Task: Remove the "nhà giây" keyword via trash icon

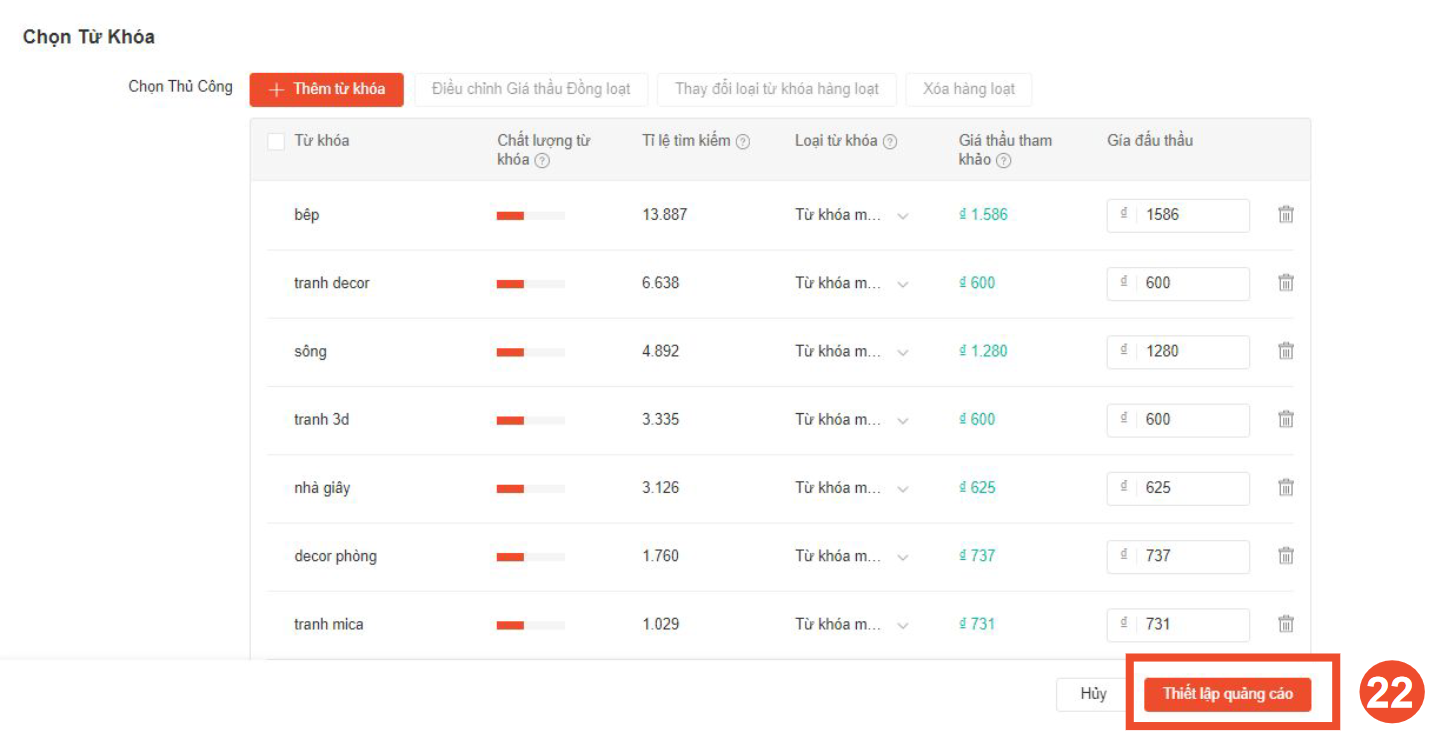Action: coord(1286,488)
